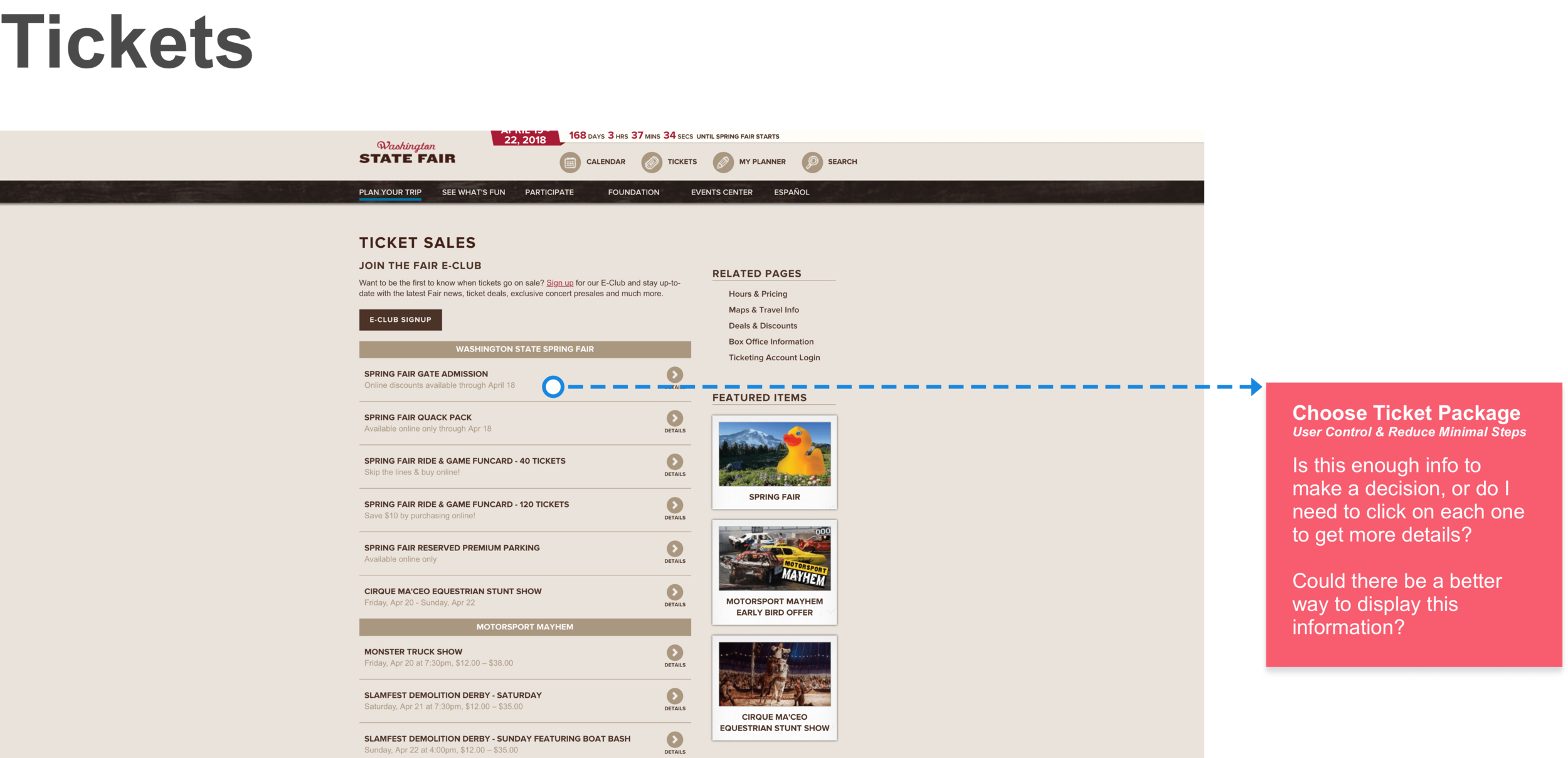Open details arrow for Cirque Ma'Ceo show

(x=674, y=592)
